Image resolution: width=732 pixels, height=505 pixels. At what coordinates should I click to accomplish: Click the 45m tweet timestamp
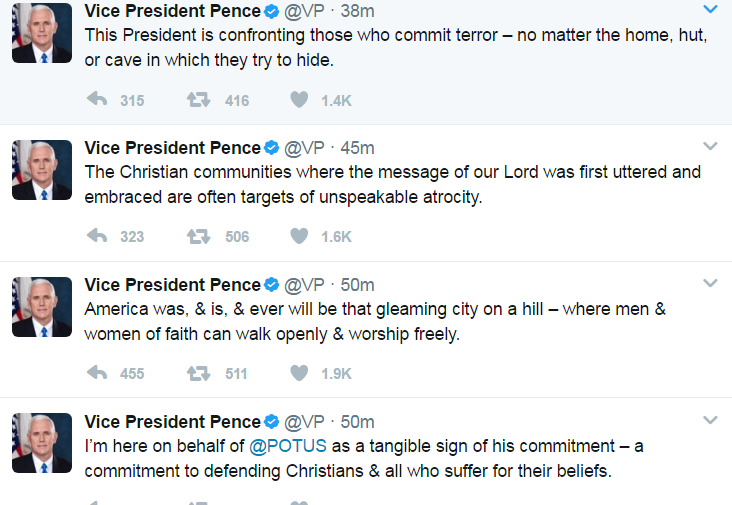pyautogui.click(x=358, y=148)
